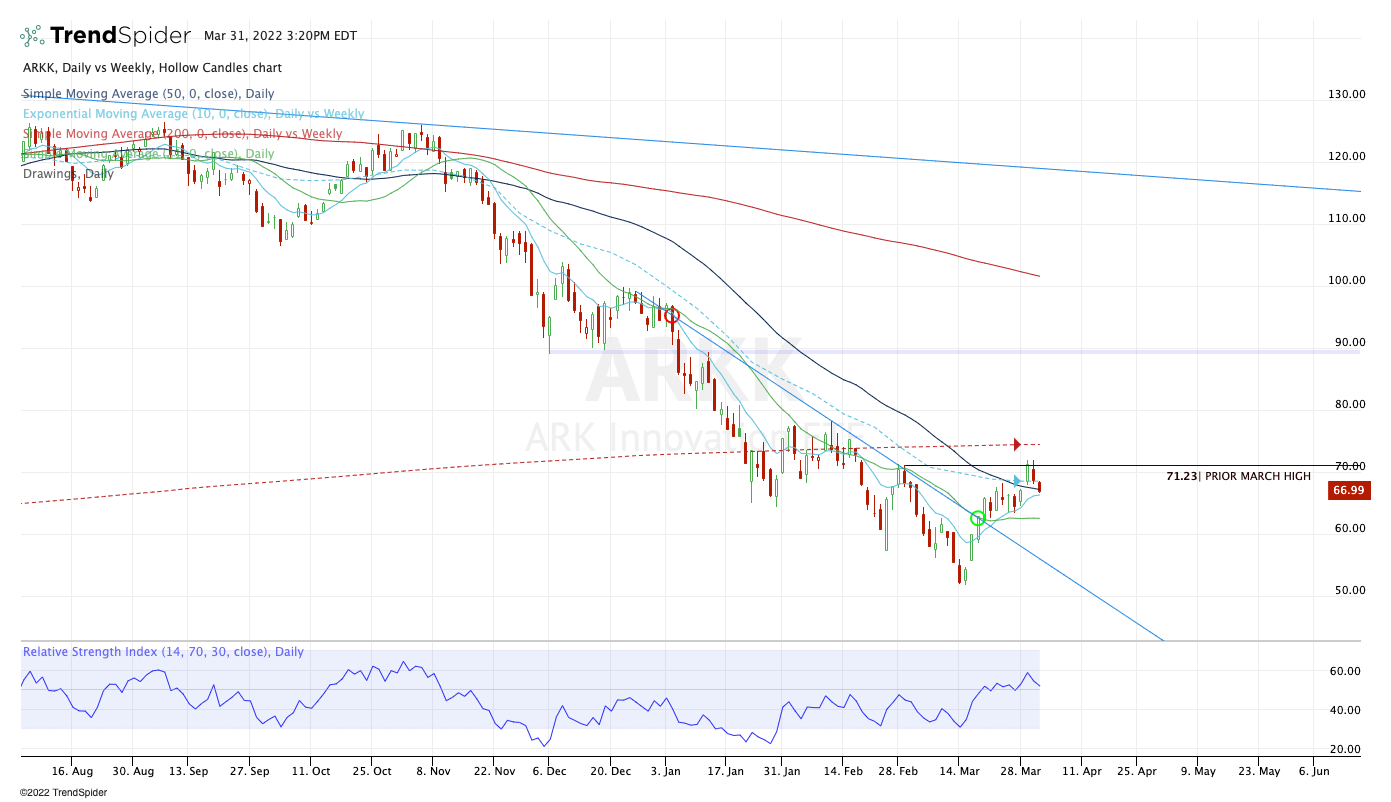Click the 20. Dec date label
This screenshot has height=802, width=1391.
pyautogui.click(x=610, y=772)
